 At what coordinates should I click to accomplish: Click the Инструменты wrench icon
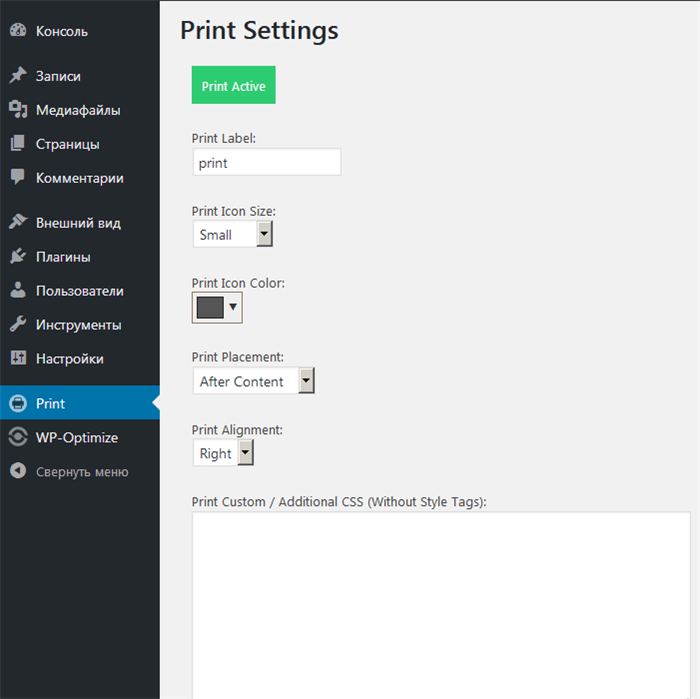click(x=18, y=324)
